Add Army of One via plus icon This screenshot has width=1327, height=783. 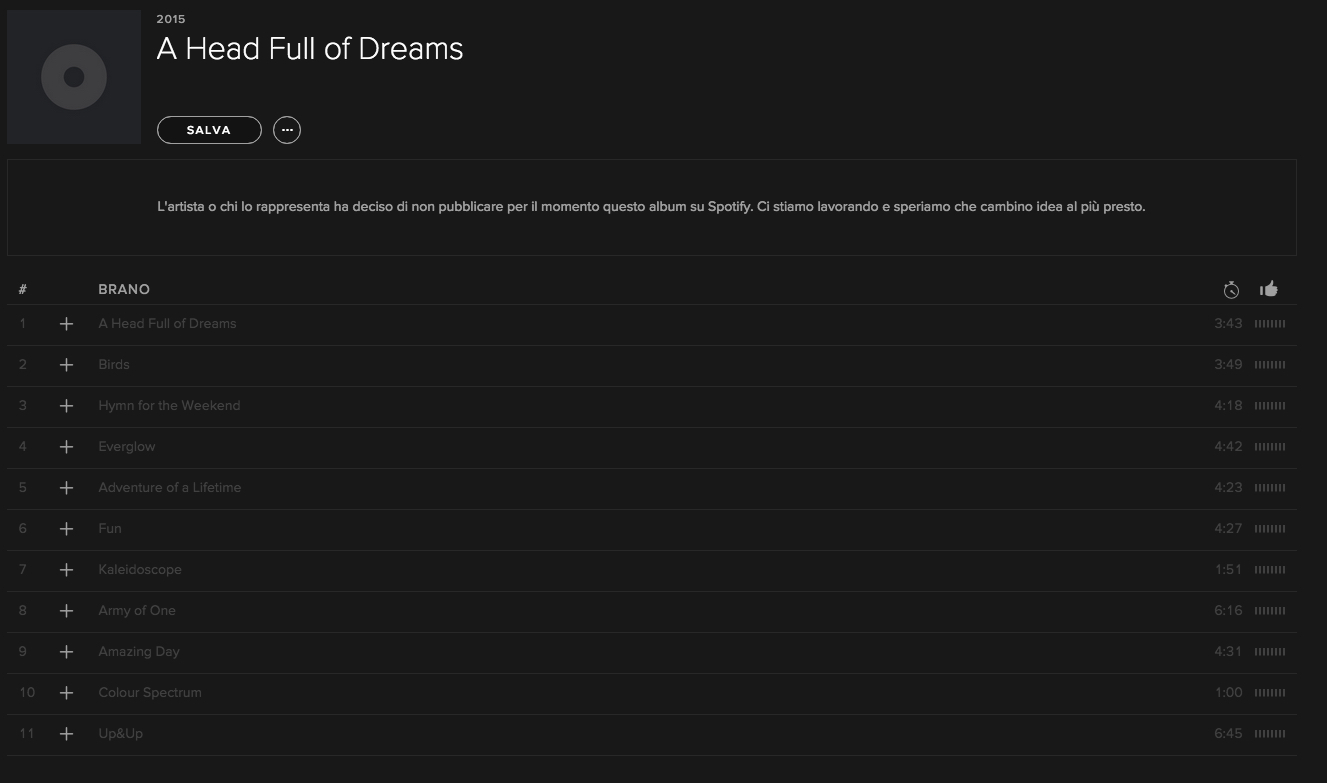coord(66,611)
